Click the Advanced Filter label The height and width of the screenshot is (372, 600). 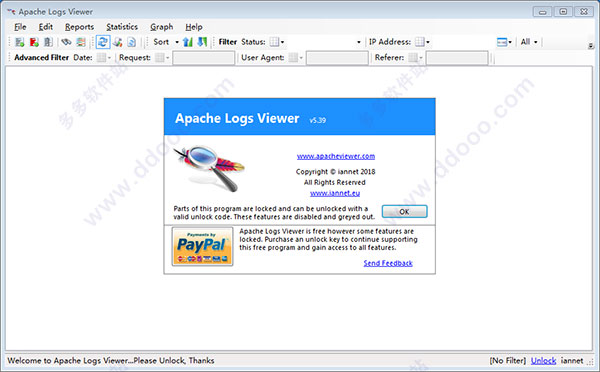(41, 57)
